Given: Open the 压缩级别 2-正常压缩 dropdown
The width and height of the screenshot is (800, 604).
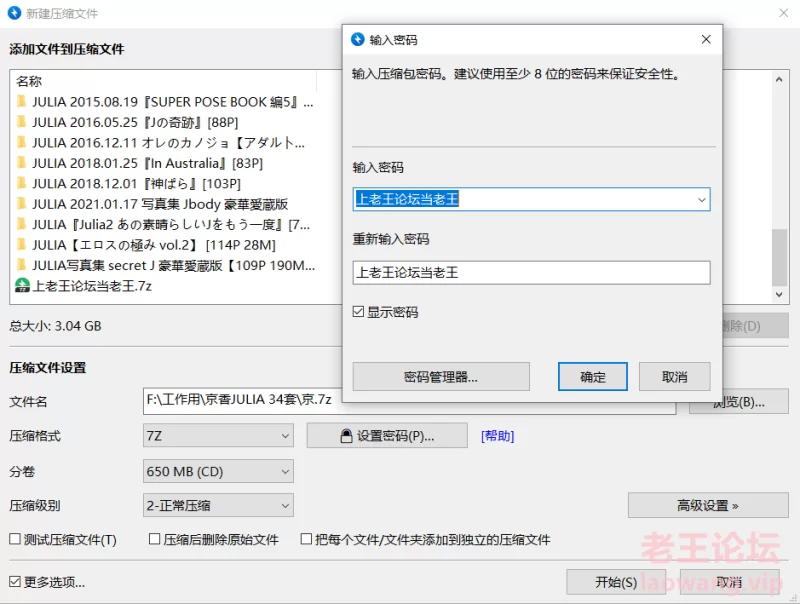Looking at the screenshot, I should [218, 506].
